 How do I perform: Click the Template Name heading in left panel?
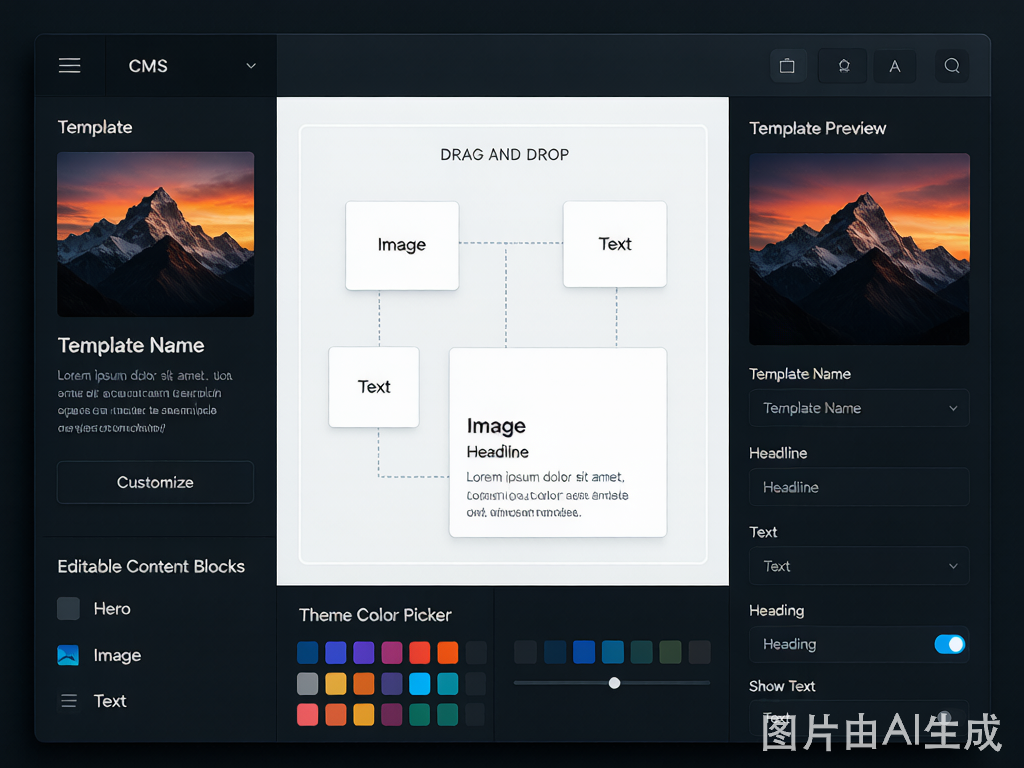point(131,345)
